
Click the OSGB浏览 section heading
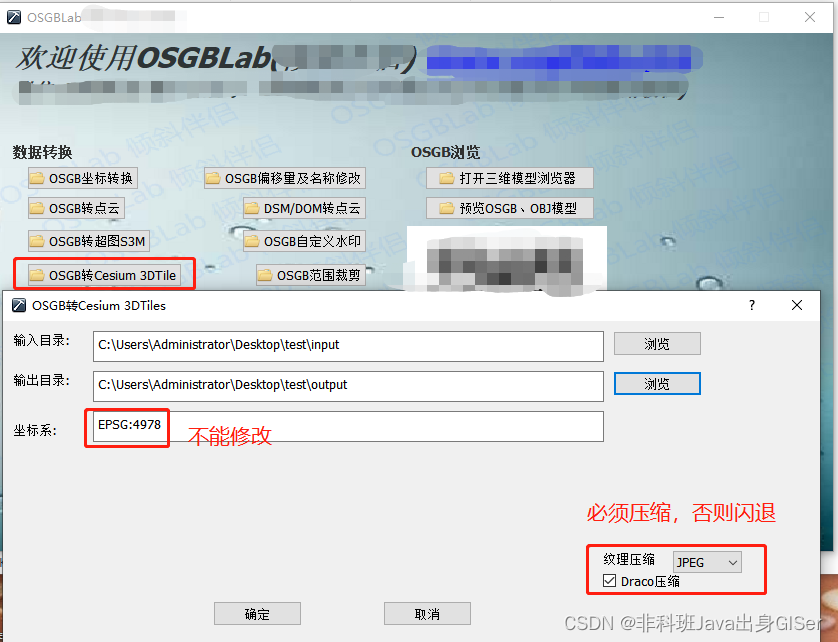click(x=445, y=152)
